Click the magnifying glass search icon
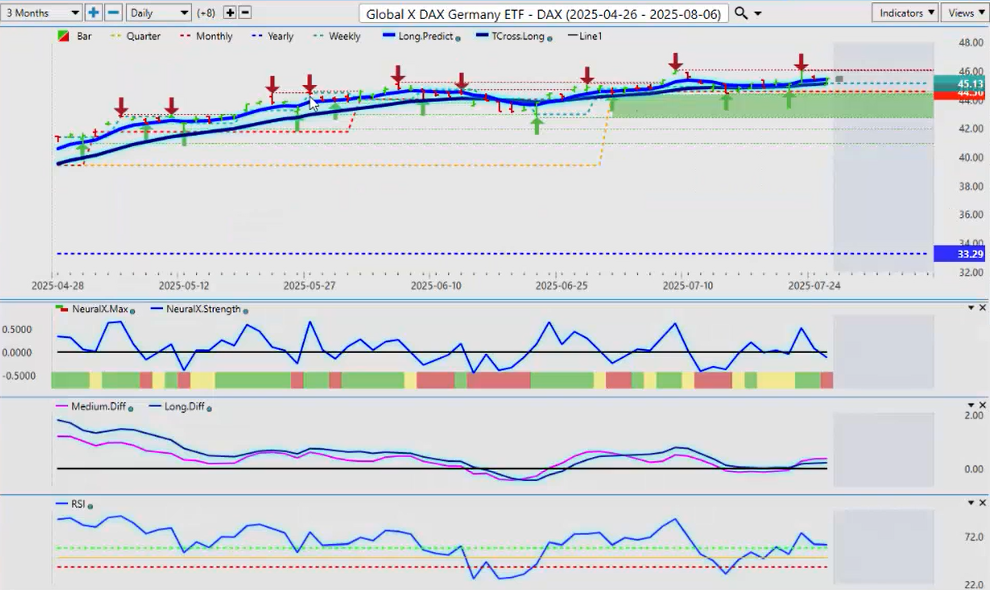 click(x=741, y=13)
